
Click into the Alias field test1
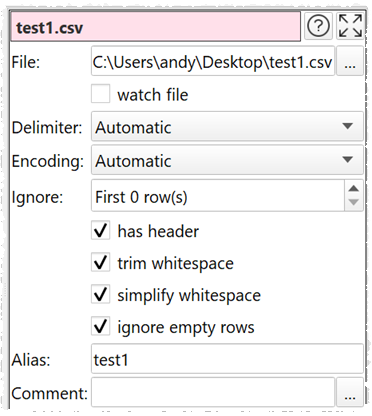coord(227,359)
